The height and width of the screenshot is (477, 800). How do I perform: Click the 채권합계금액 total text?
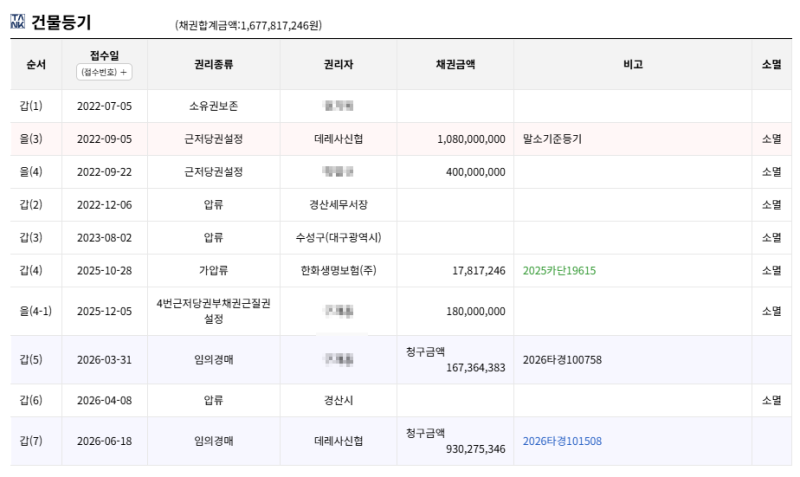tap(248, 25)
